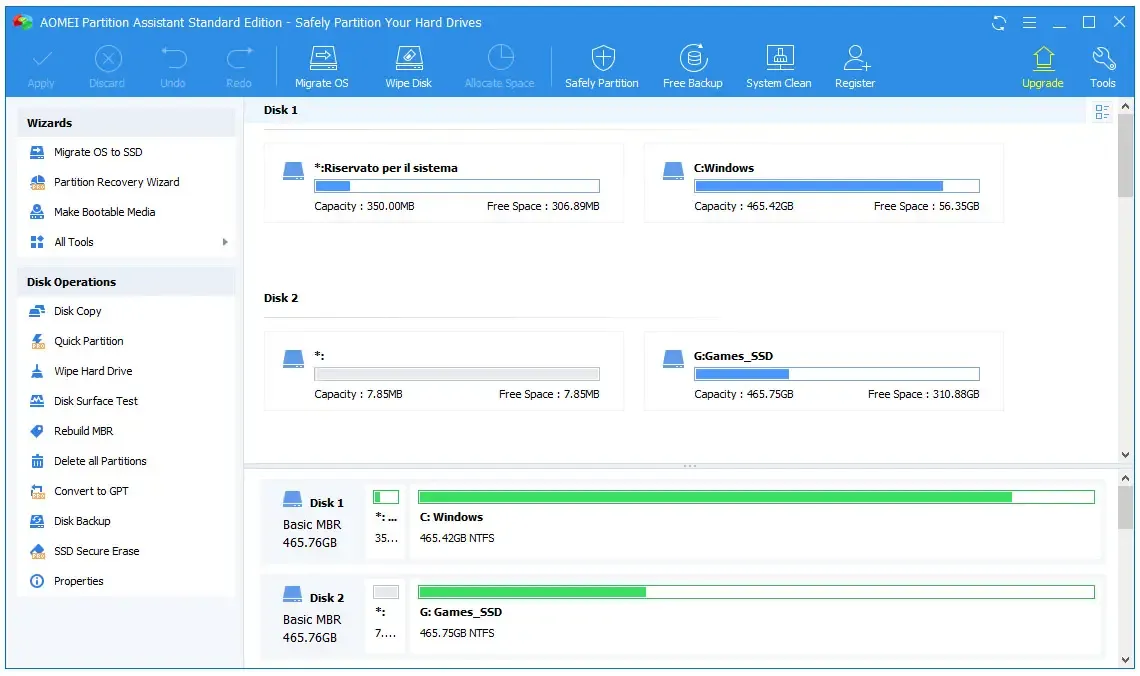Click Disk Surface Test
The height and width of the screenshot is (676, 1140).
point(96,401)
